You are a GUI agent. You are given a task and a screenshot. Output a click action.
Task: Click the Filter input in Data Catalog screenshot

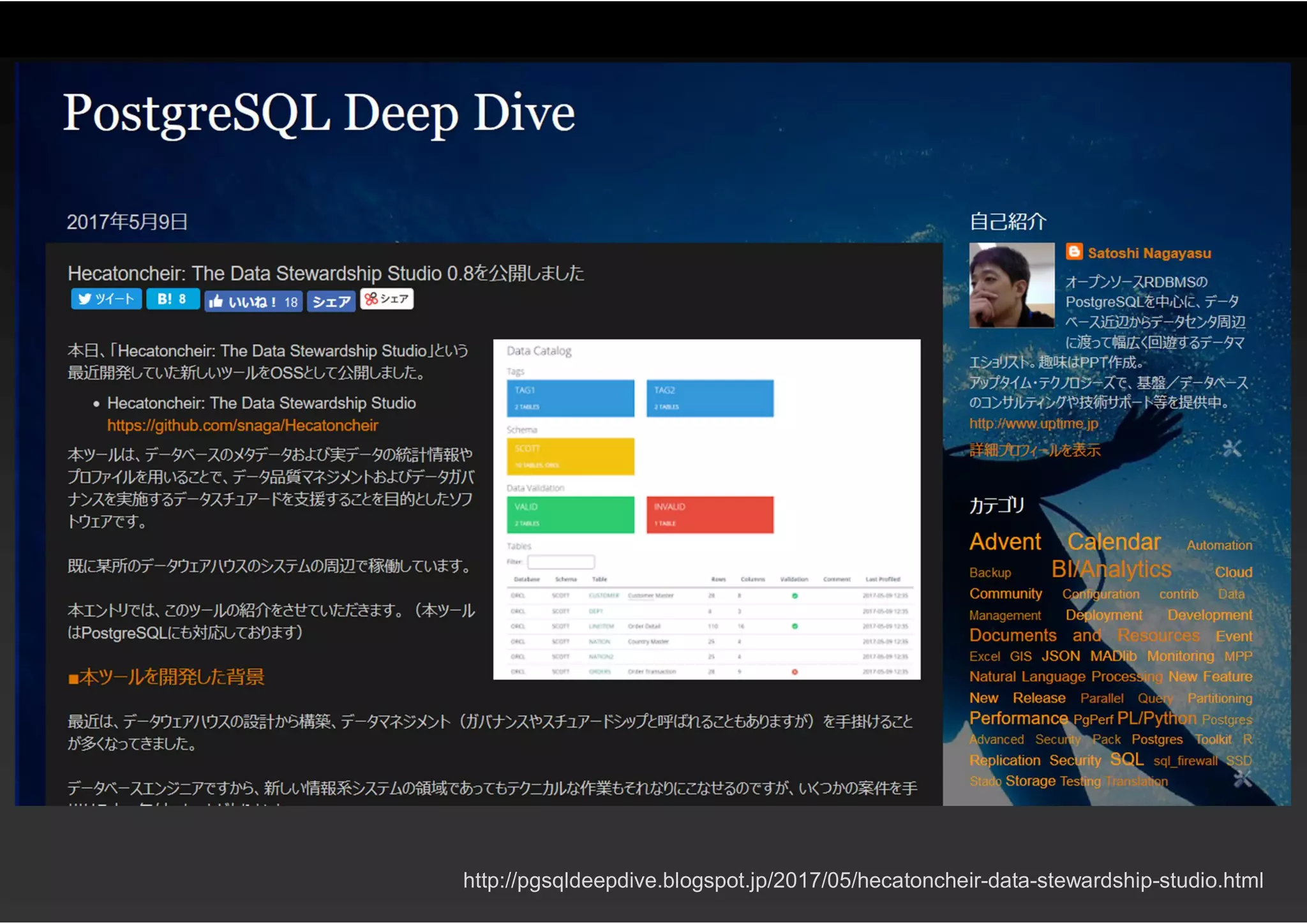point(561,562)
